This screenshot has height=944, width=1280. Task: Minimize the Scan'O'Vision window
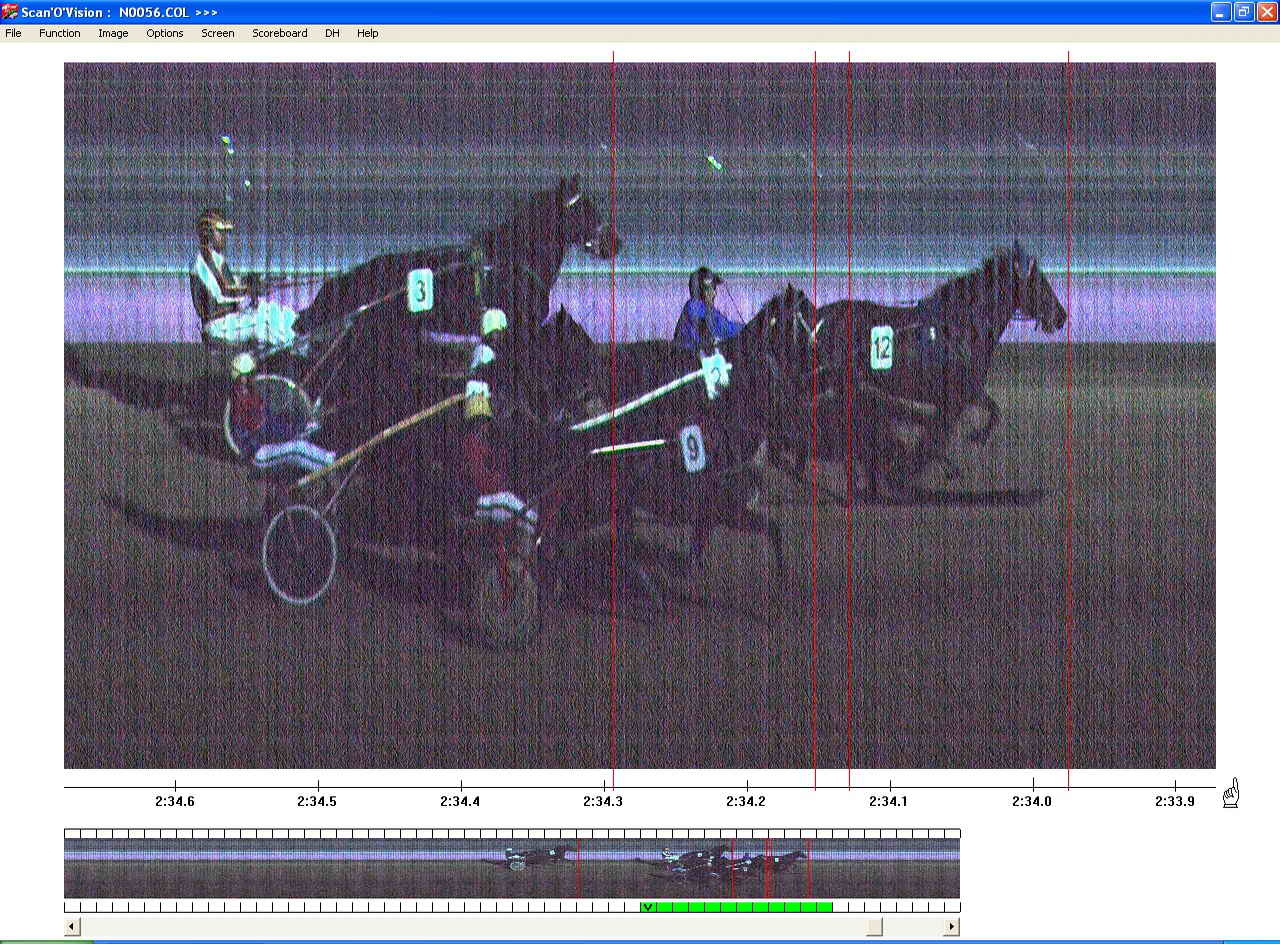(x=1220, y=12)
